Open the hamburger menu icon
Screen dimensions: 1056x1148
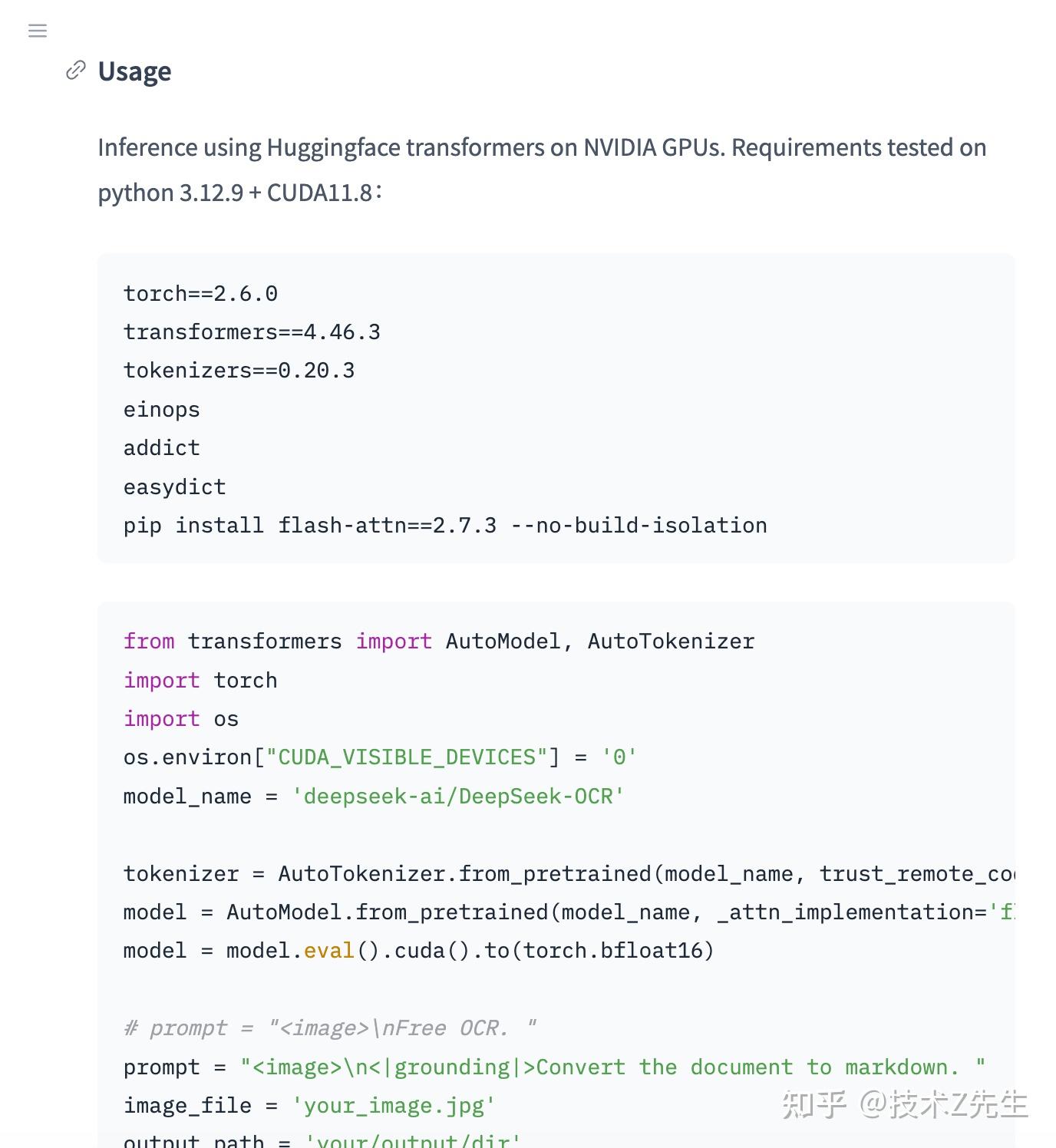tap(38, 31)
